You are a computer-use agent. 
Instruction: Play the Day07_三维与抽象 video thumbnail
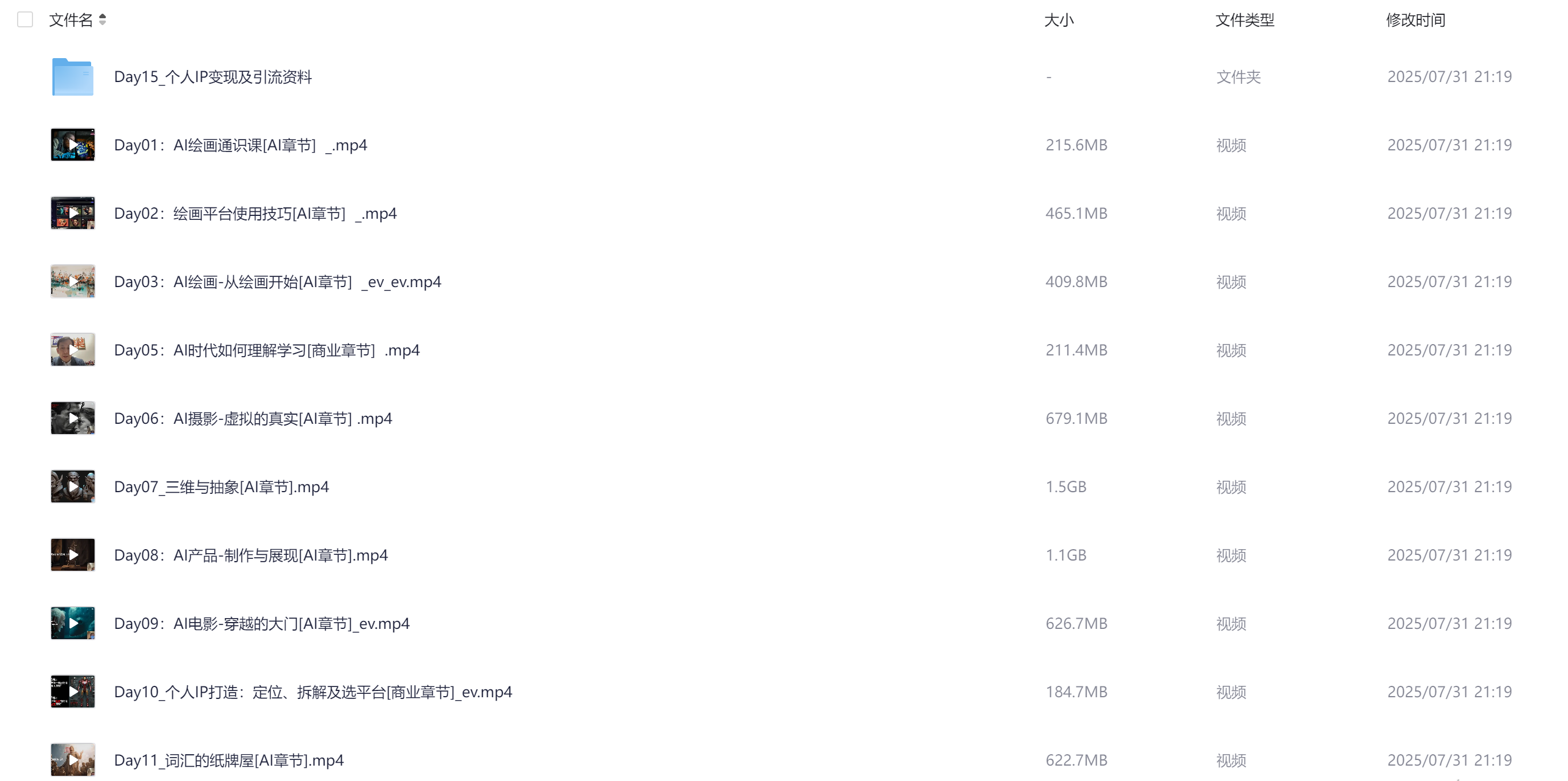point(72,486)
